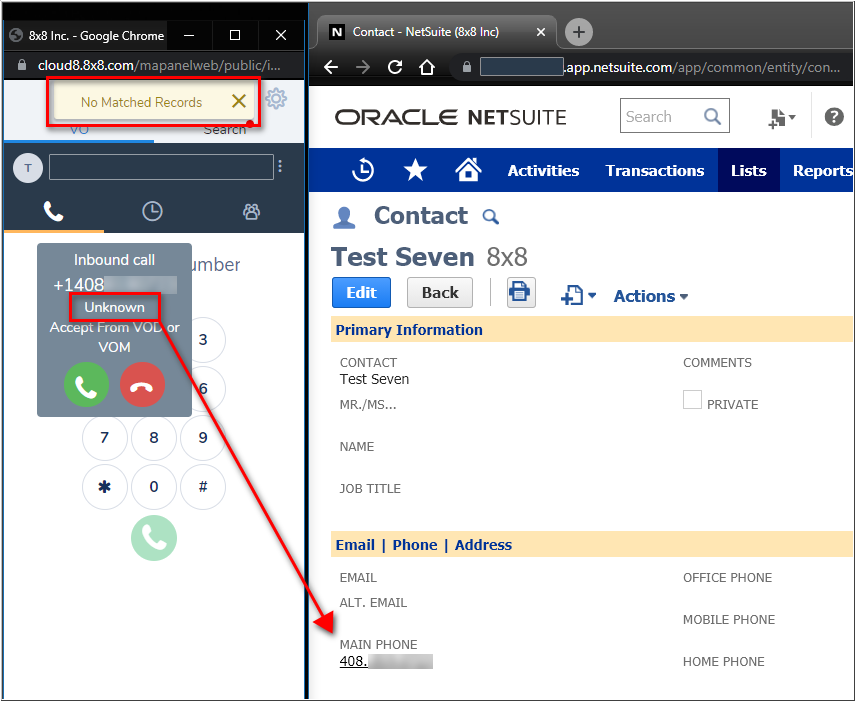
Task: Open the 8x8 call history clock tab
Action: coord(152,211)
